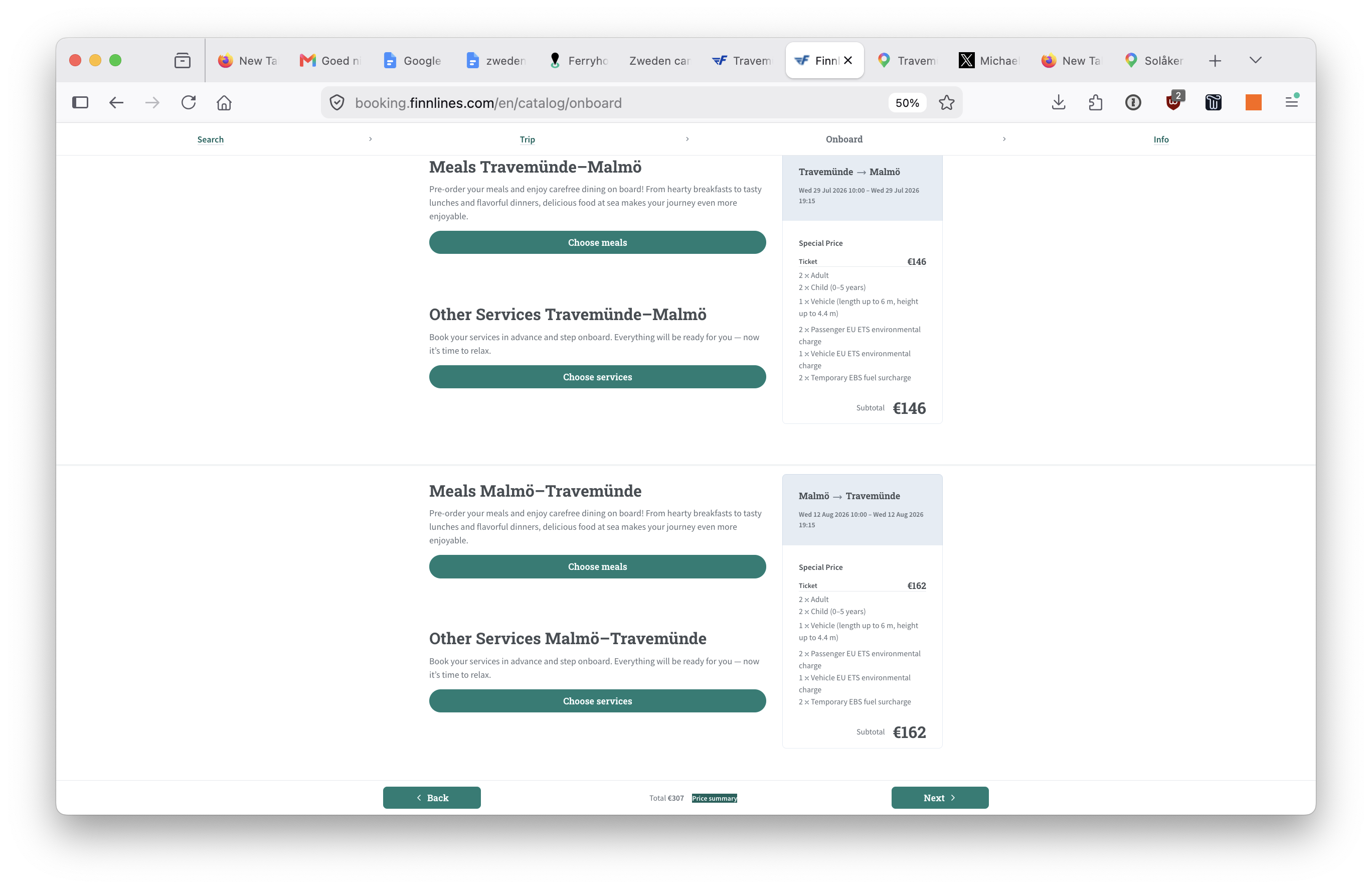Switch to the Travemünde Maps tab
Image resolution: width=1372 pixels, height=889 pixels.
click(907, 61)
